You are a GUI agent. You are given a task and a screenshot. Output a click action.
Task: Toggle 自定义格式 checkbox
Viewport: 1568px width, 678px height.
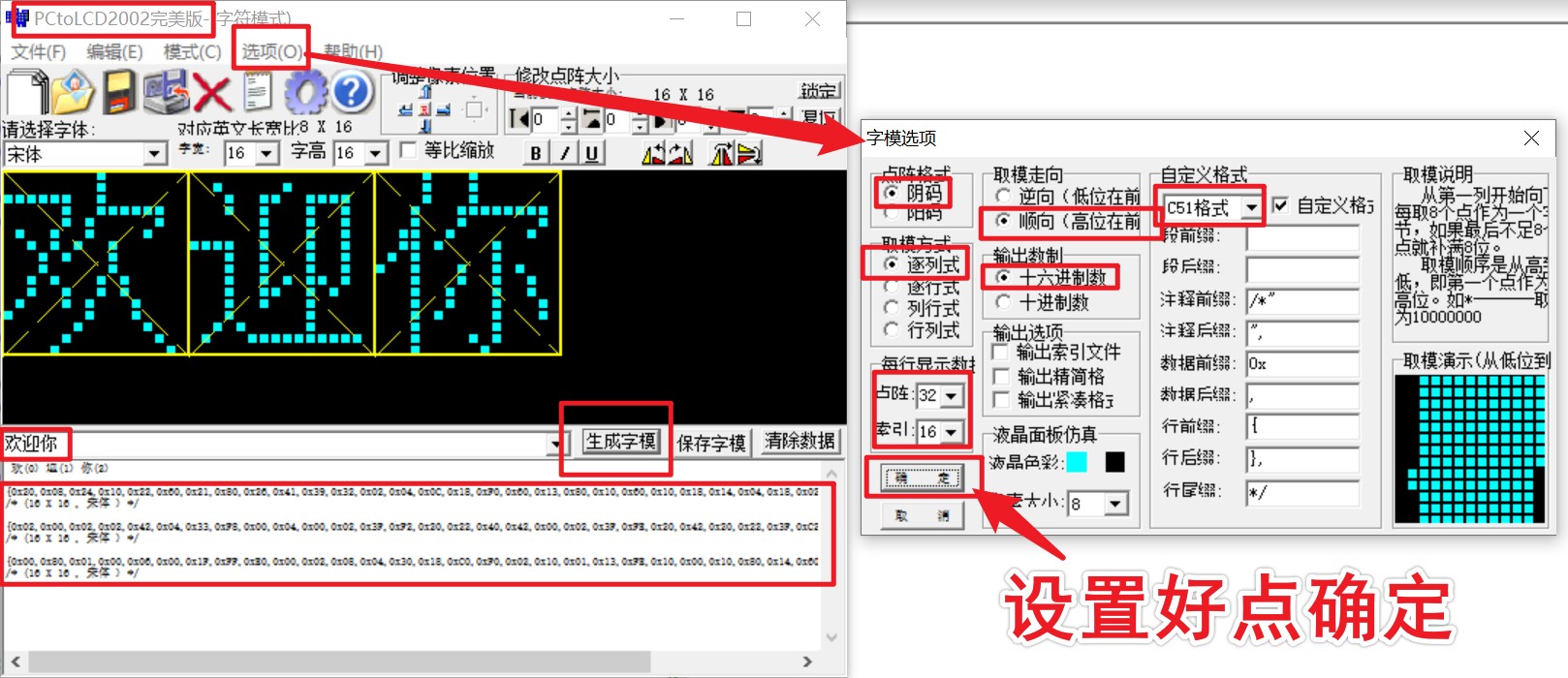[1280, 205]
